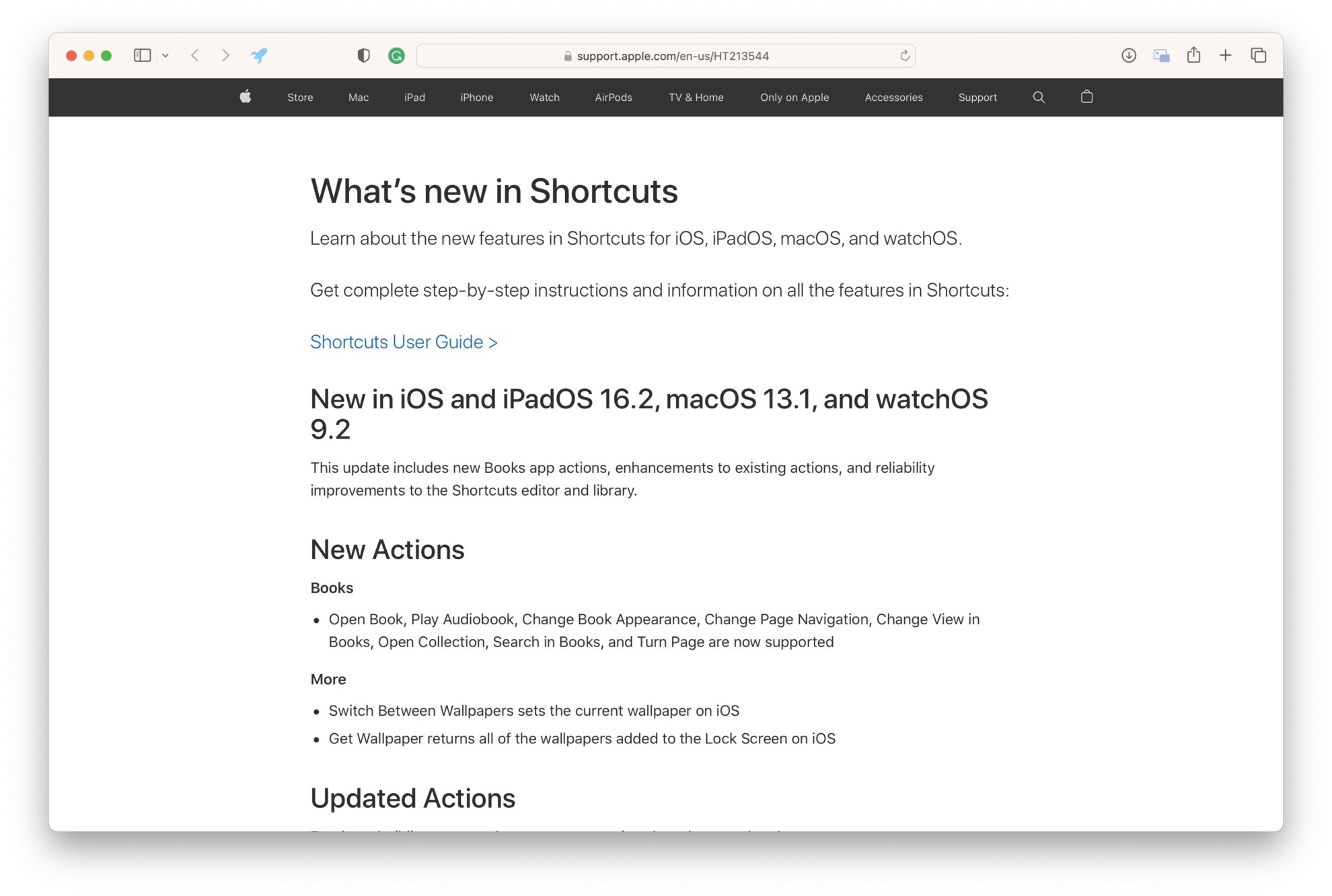The height and width of the screenshot is (896, 1332).
Task: Go back to the previous page
Action: [x=195, y=55]
